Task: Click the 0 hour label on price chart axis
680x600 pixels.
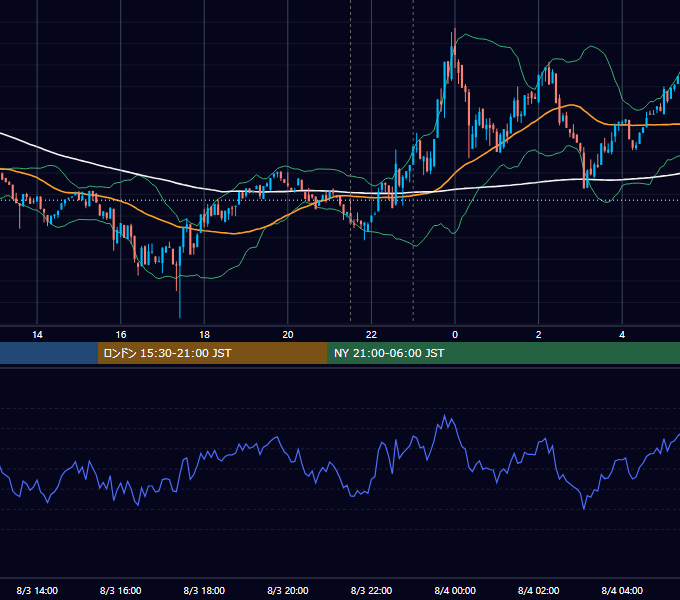Action: coord(455,335)
